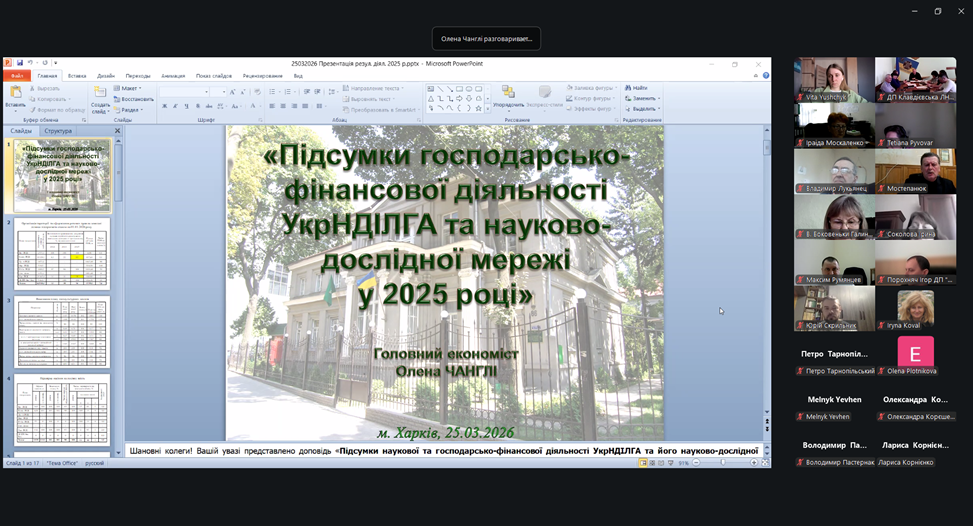The image size is (973, 526).
Task: Click the File (Файл) button
Action: [17, 75]
